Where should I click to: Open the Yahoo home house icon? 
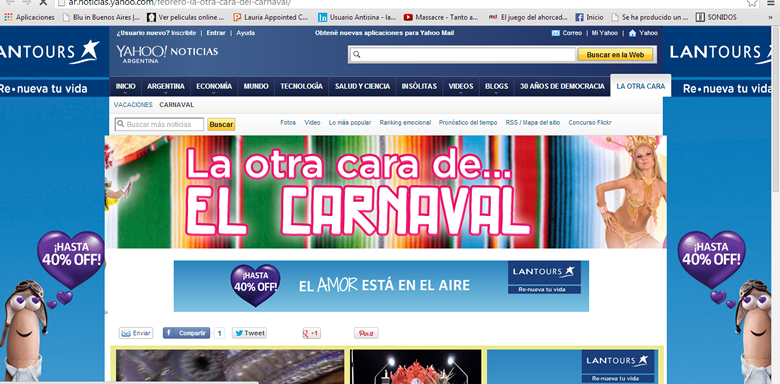[632, 33]
